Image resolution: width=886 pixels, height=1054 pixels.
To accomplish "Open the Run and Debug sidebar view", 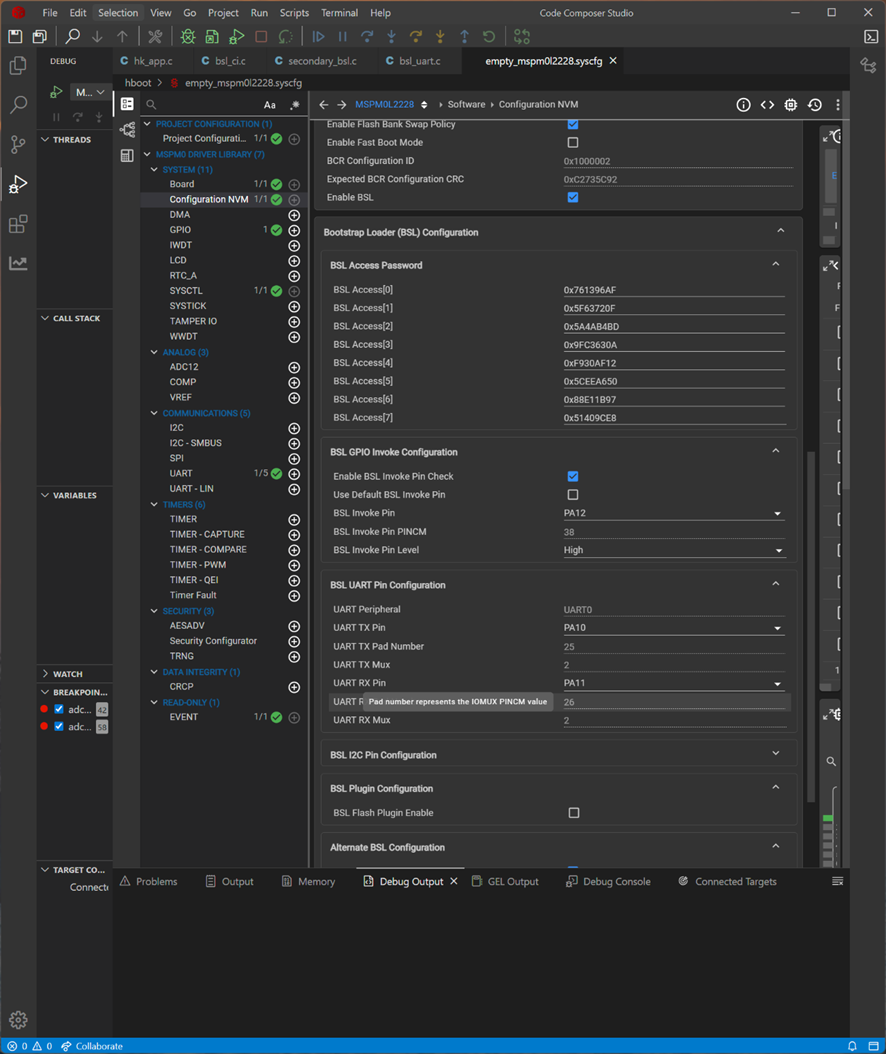I will [18, 184].
